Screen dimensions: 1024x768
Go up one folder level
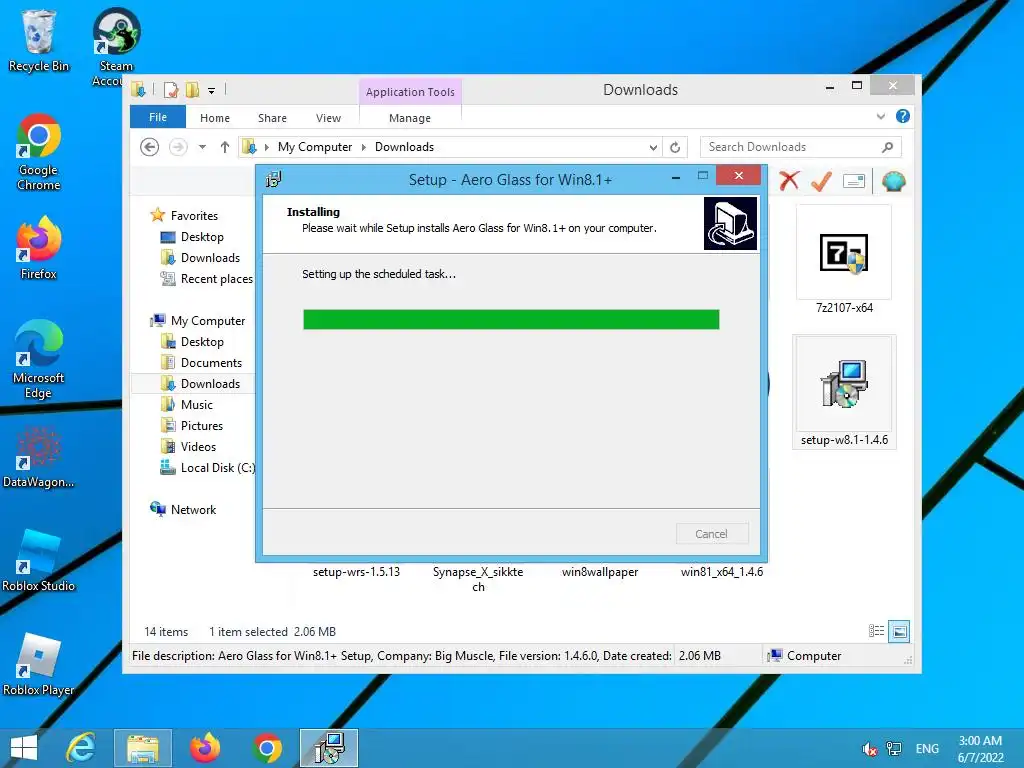225,147
